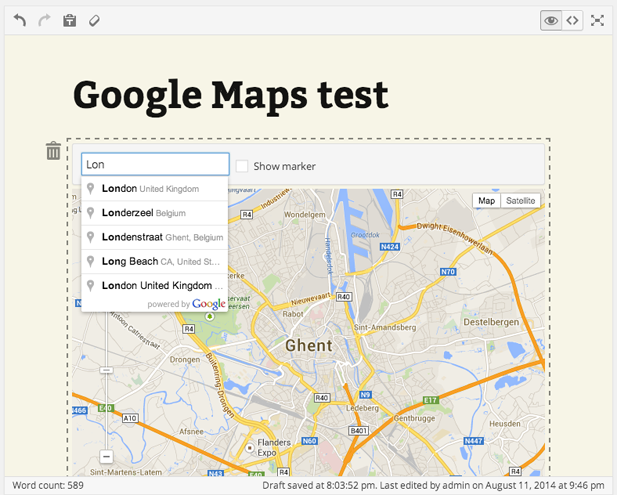Click the undo arrow icon
617x495 pixels.
pyautogui.click(x=20, y=20)
